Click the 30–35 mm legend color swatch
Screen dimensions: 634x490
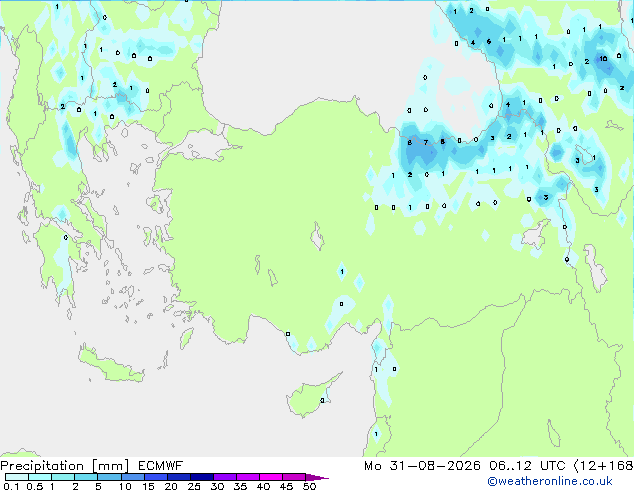[224, 477]
